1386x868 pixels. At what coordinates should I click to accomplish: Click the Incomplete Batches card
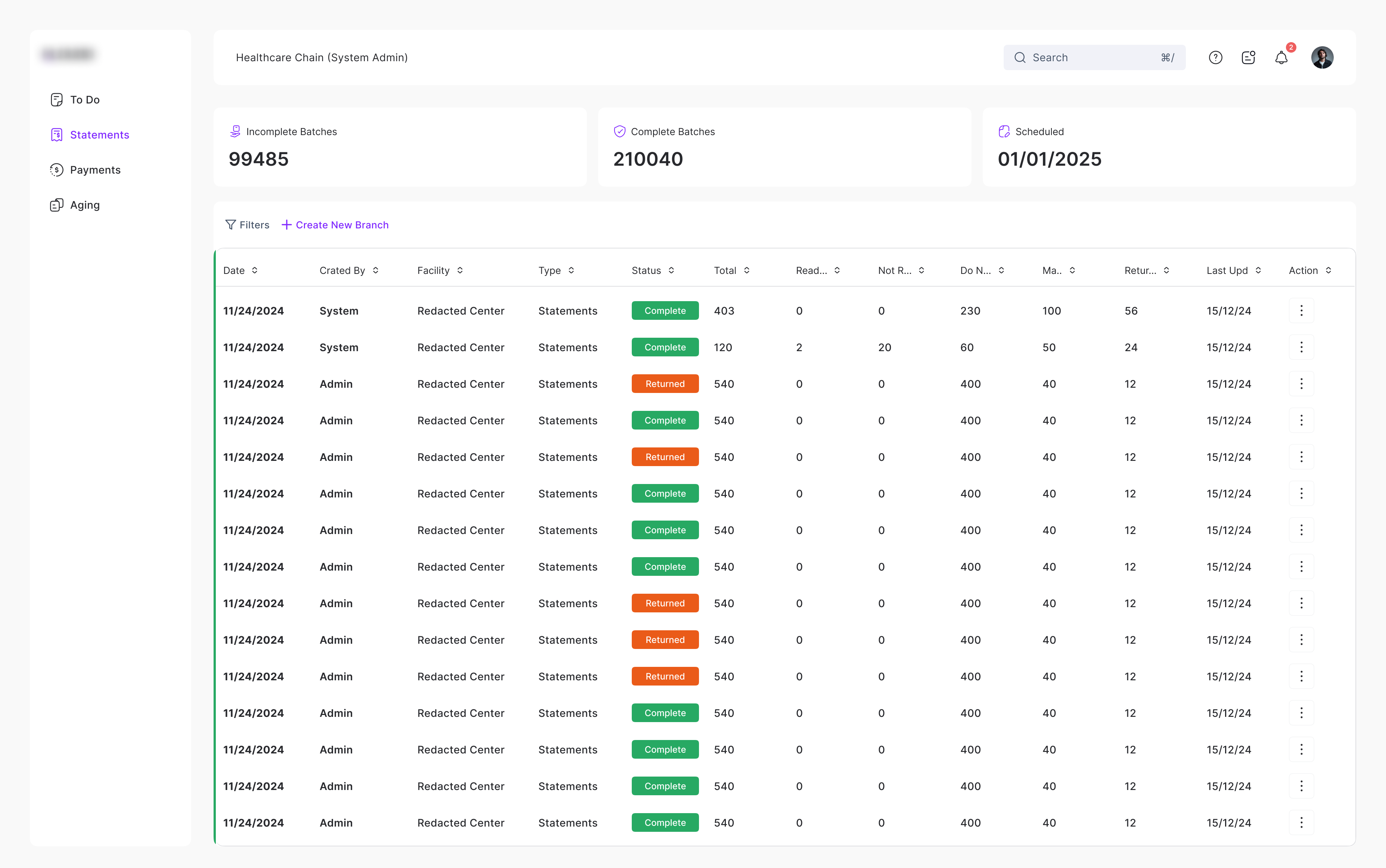(x=400, y=147)
